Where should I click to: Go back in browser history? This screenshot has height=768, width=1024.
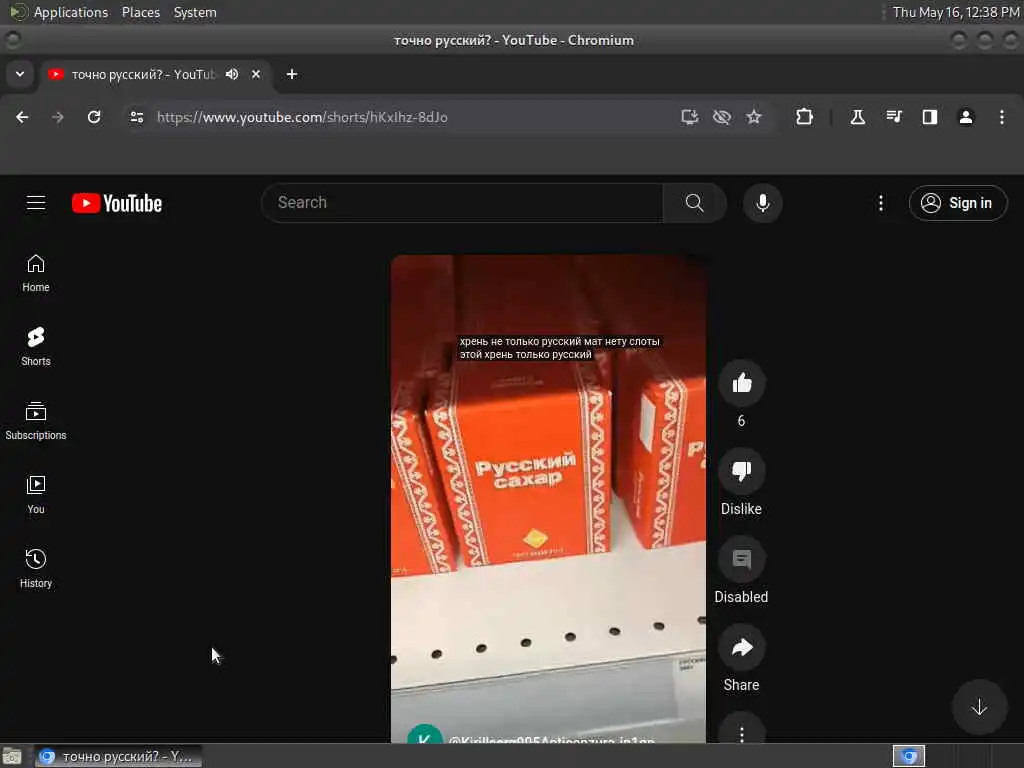22,117
